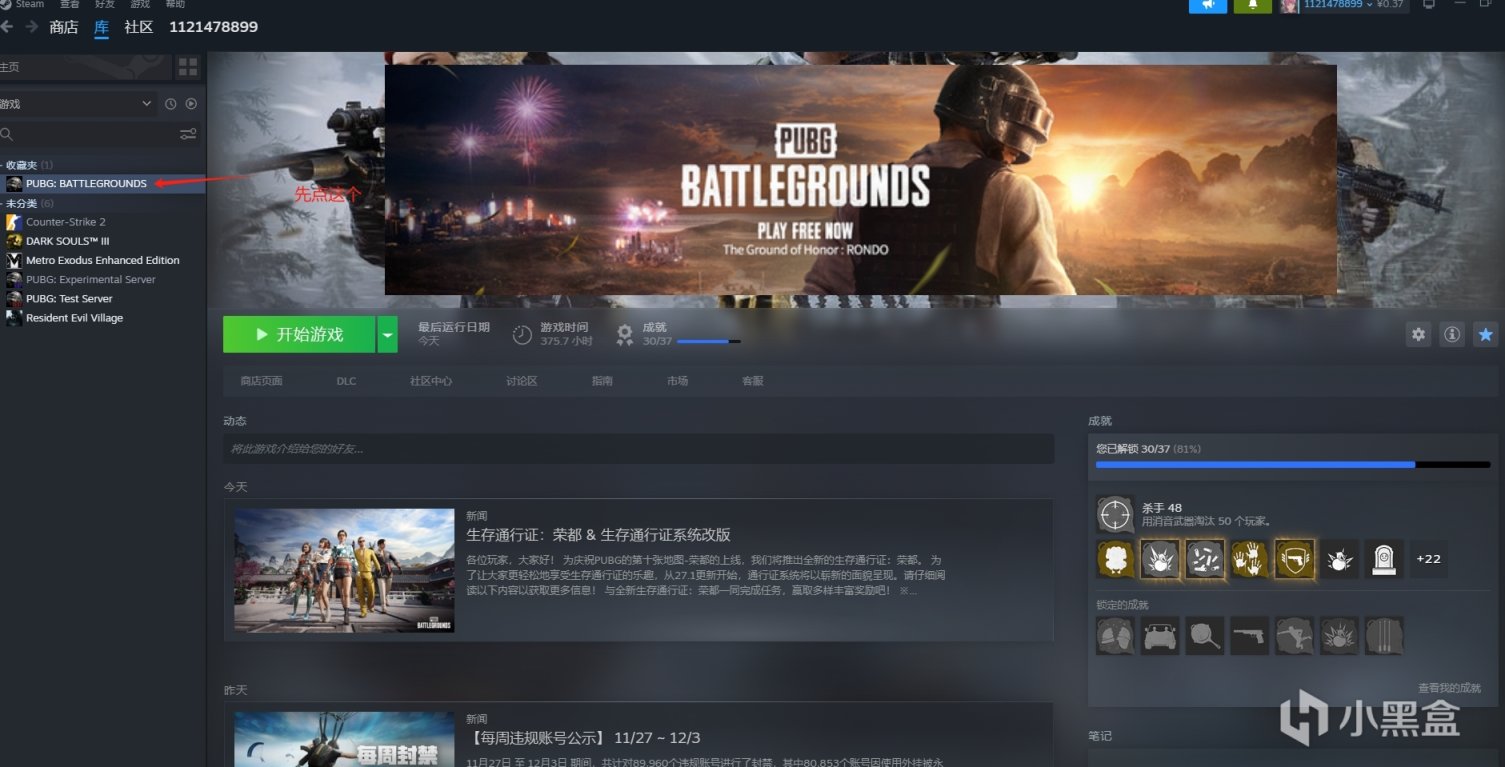This screenshot has width=1505, height=767.
Task: Open the 讨论区 link
Action: (x=522, y=381)
